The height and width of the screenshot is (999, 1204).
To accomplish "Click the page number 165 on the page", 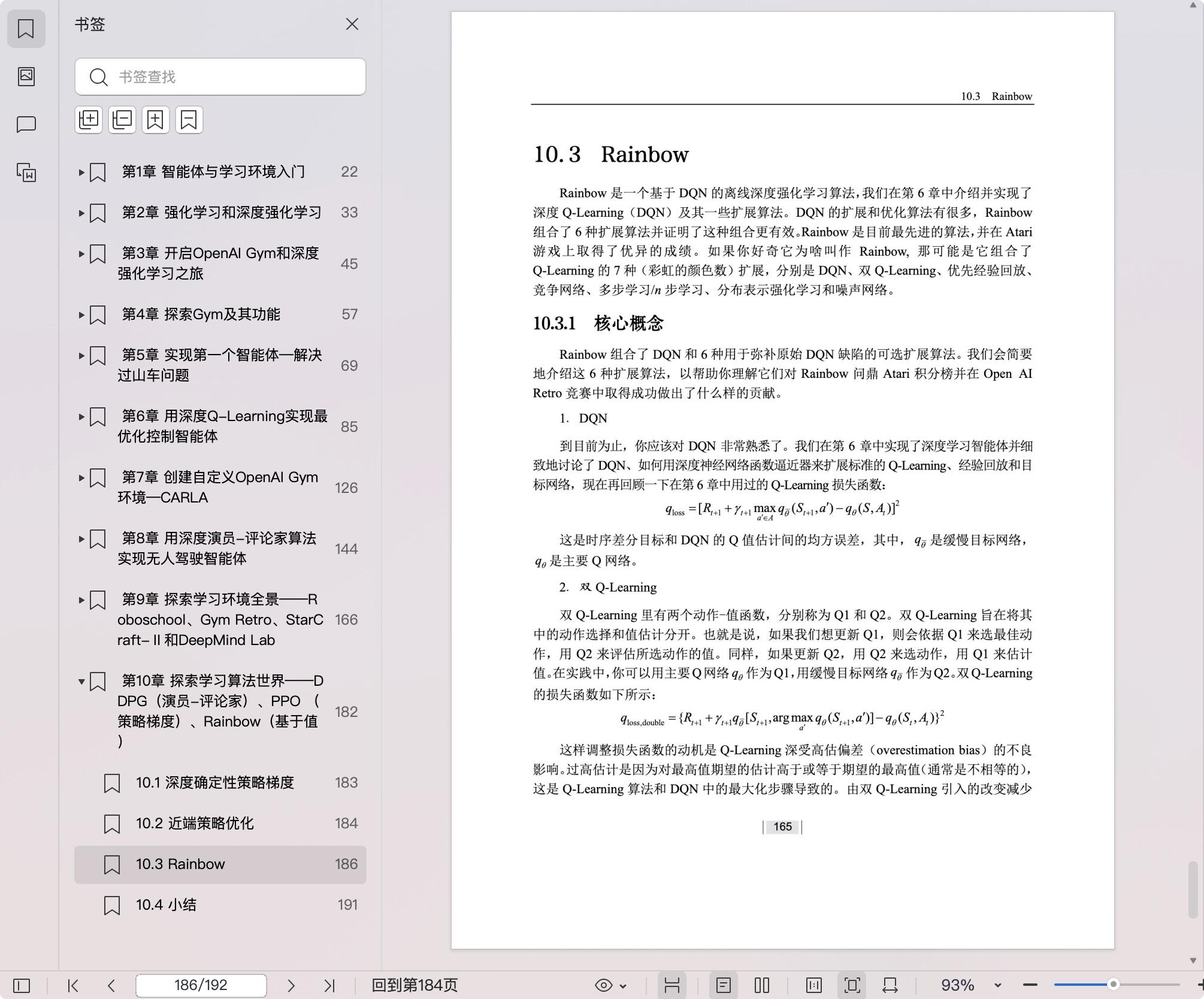I will (782, 827).
